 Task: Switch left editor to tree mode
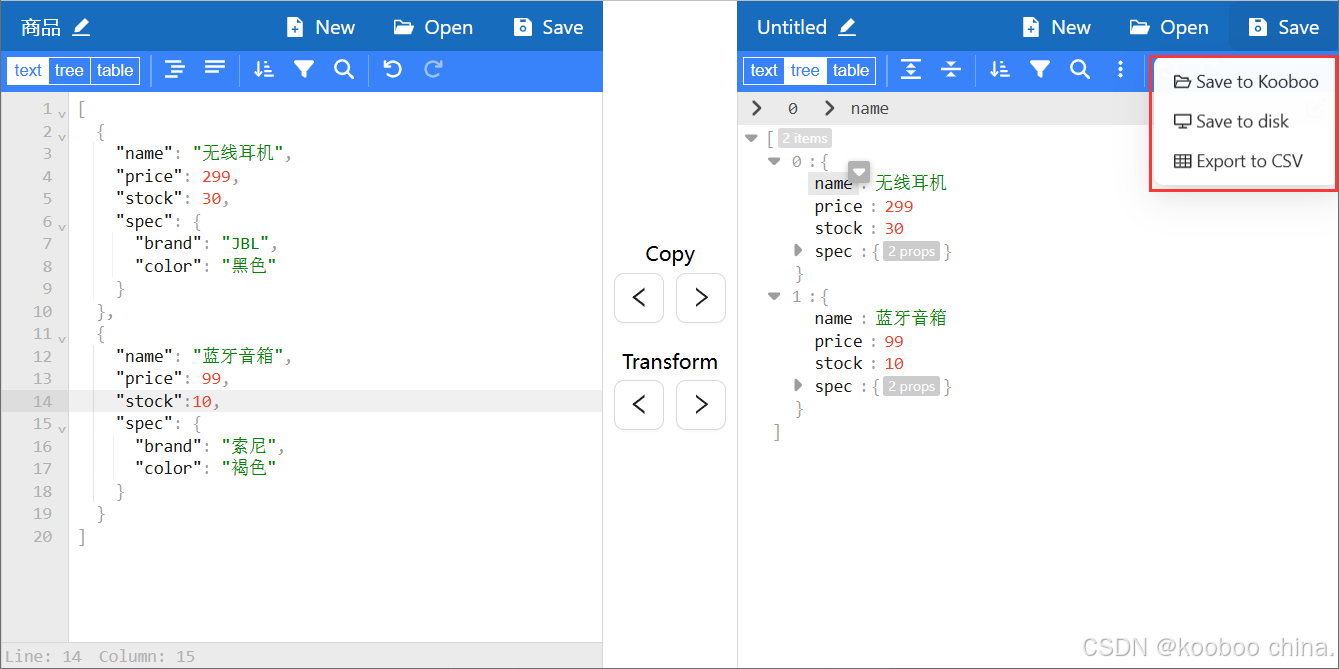pyautogui.click(x=69, y=70)
